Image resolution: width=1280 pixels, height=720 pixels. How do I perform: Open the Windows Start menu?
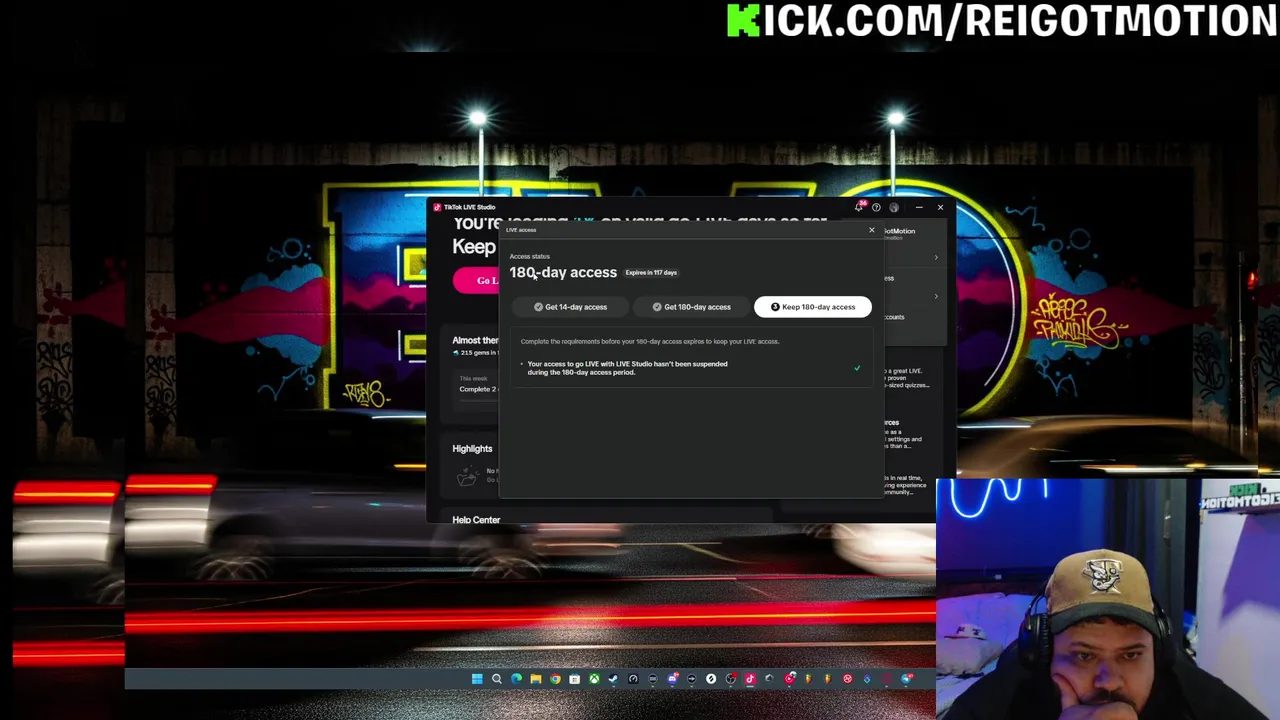pyautogui.click(x=477, y=679)
